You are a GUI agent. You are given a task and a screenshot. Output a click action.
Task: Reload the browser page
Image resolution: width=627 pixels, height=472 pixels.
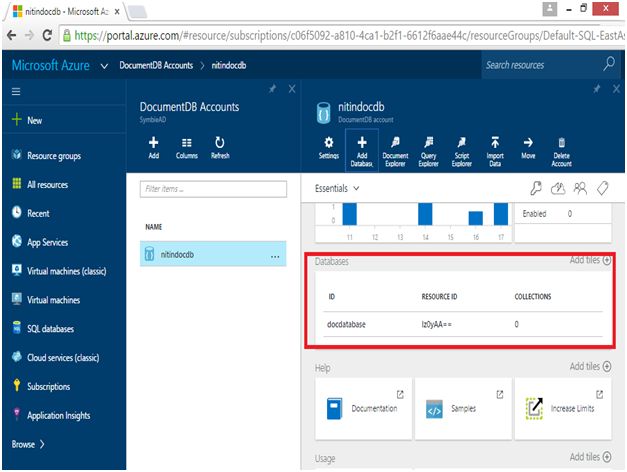pyautogui.click(x=47, y=36)
